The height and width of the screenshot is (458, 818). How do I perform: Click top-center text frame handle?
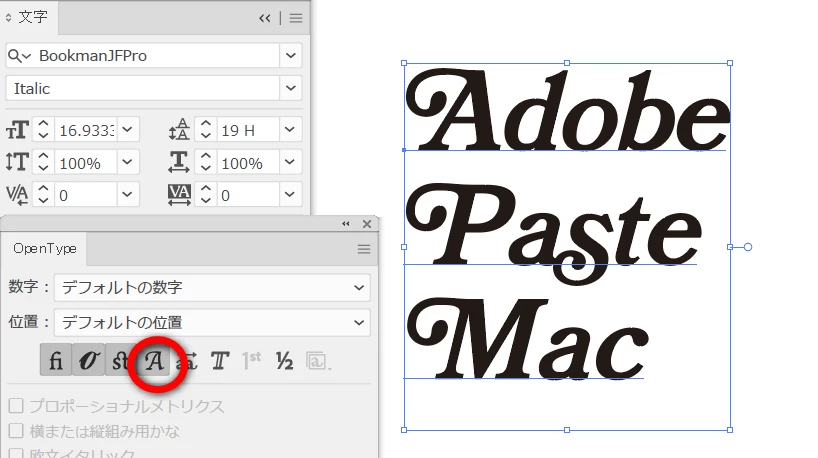pos(567,63)
